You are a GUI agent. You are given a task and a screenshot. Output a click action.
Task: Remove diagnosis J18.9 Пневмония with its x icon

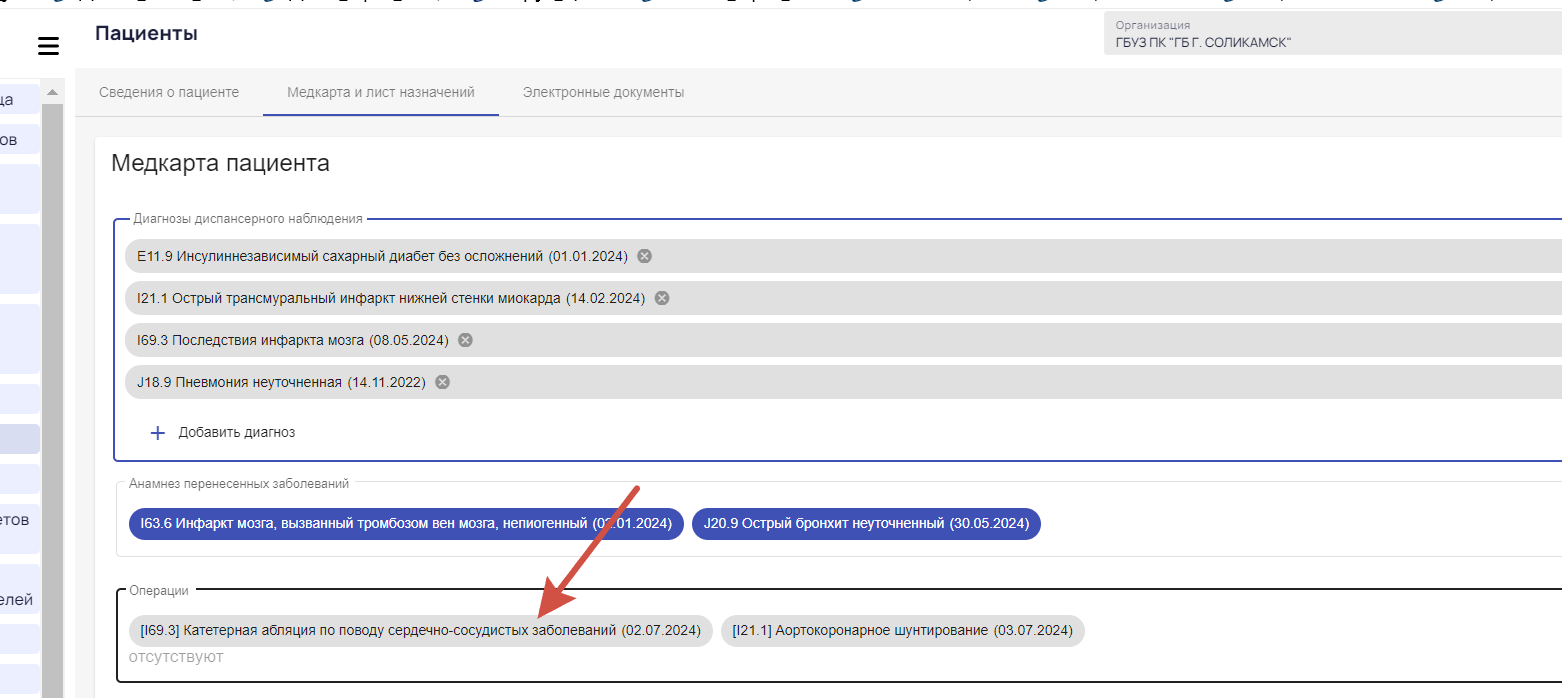click(443, 382)
